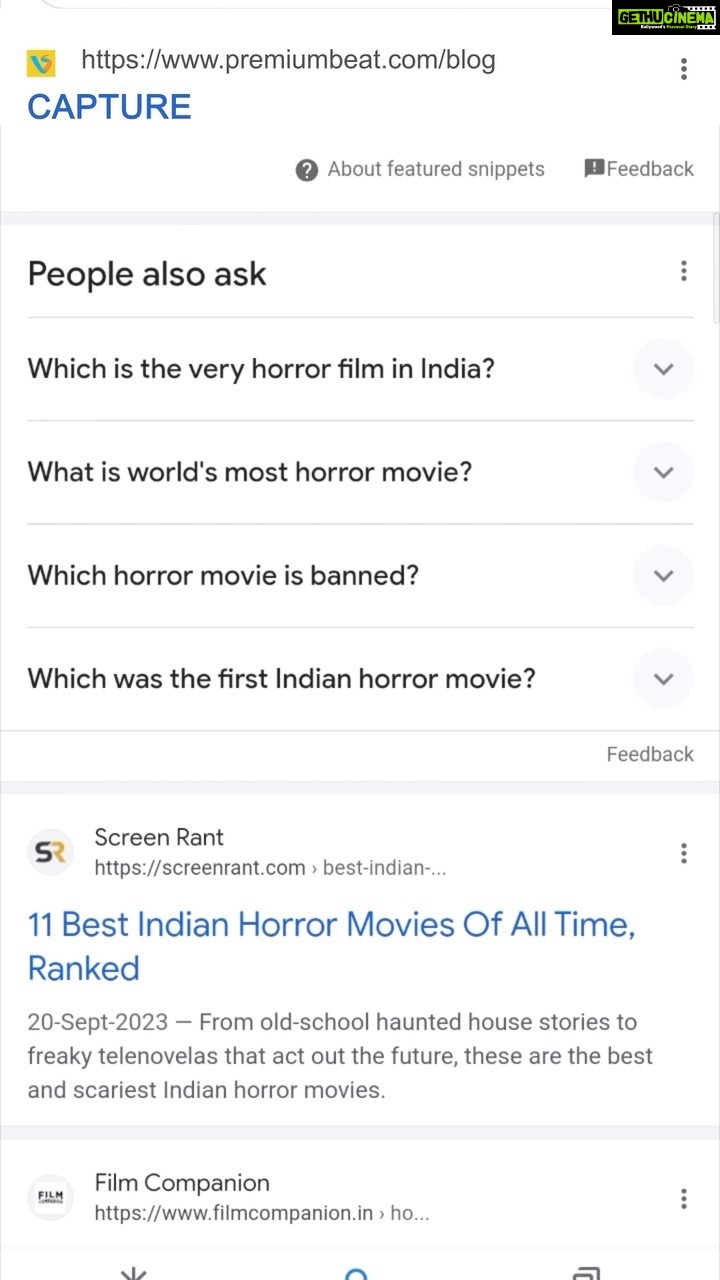Image resolution: width=720 pixels, height=1280 pixels.
Task: Expand 'Which horror movie is banned?' chevron
Action: point(663,575)
